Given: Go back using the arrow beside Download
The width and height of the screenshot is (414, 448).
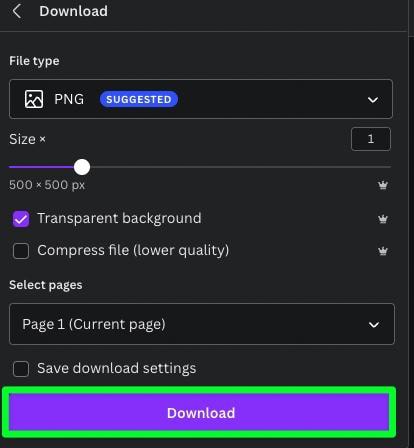Looking at the screenshot, I should (x=17, y=11).
